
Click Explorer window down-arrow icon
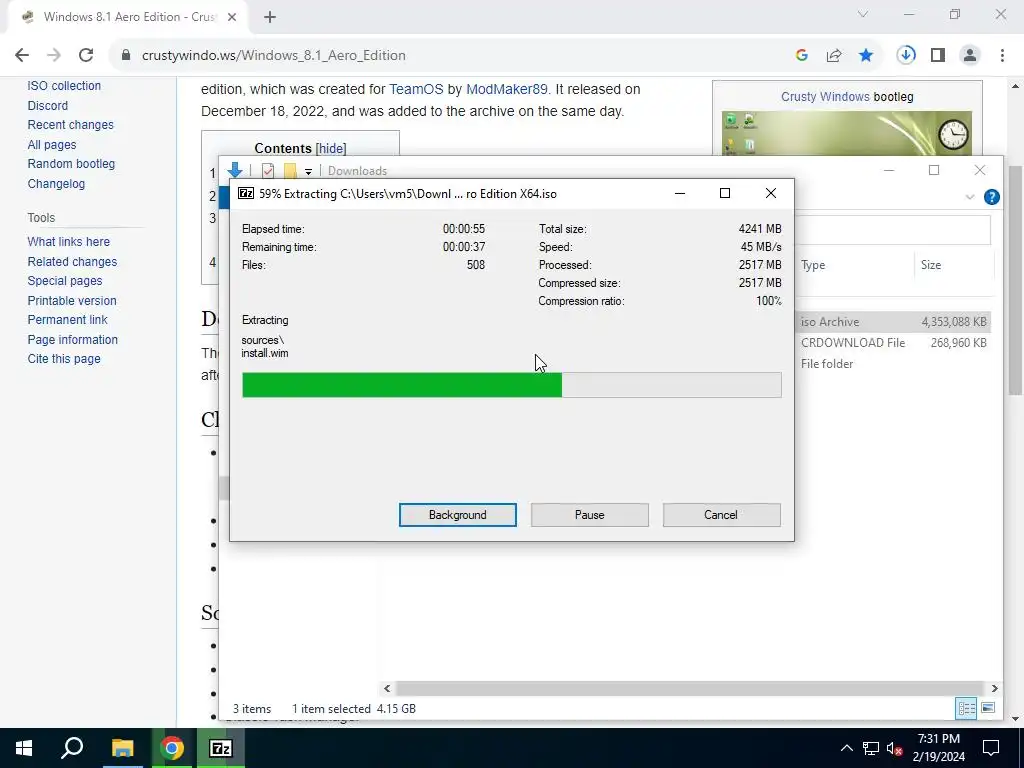point(235,170)
